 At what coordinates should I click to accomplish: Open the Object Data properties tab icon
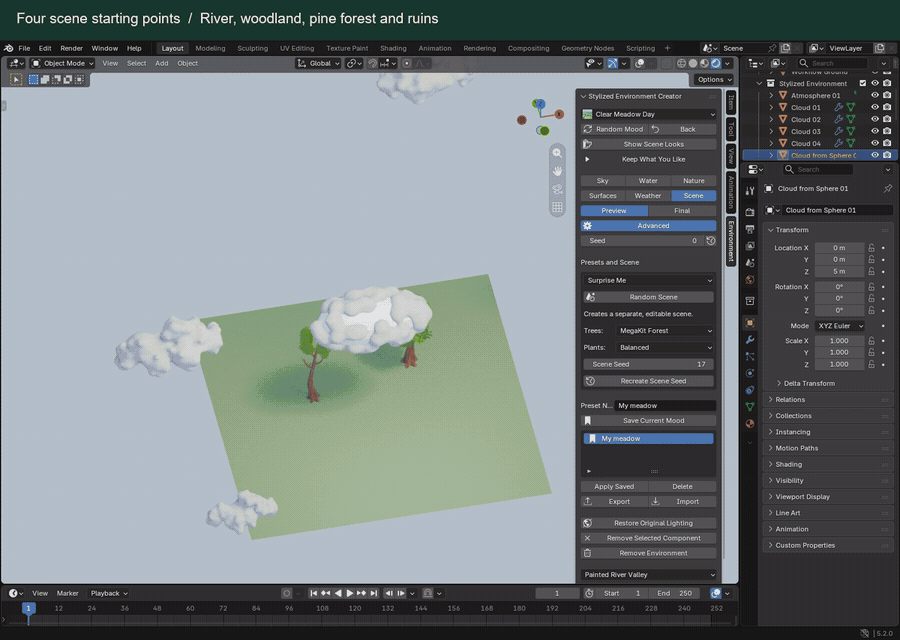point(750,406)
